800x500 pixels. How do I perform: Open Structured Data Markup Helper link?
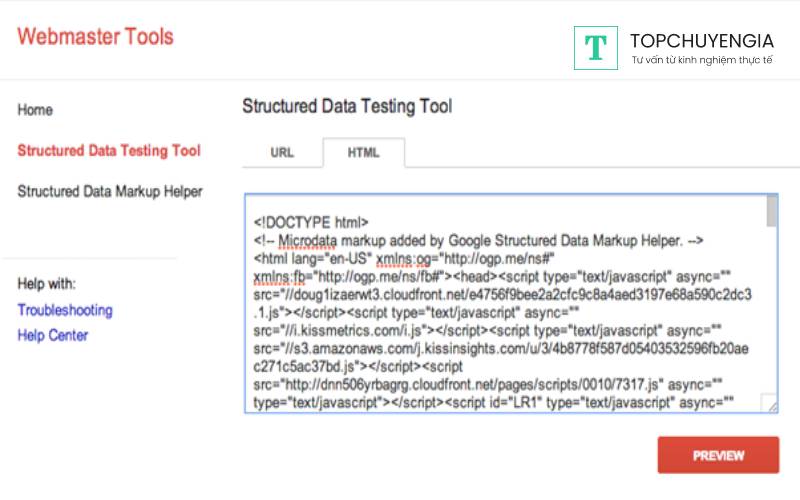(x=110, y=191)
